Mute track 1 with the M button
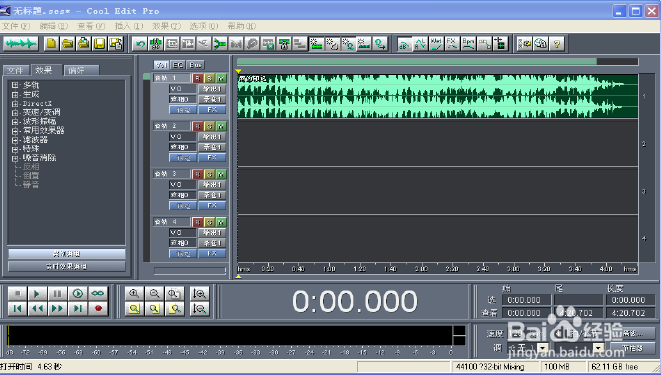 tap(221, 78)
